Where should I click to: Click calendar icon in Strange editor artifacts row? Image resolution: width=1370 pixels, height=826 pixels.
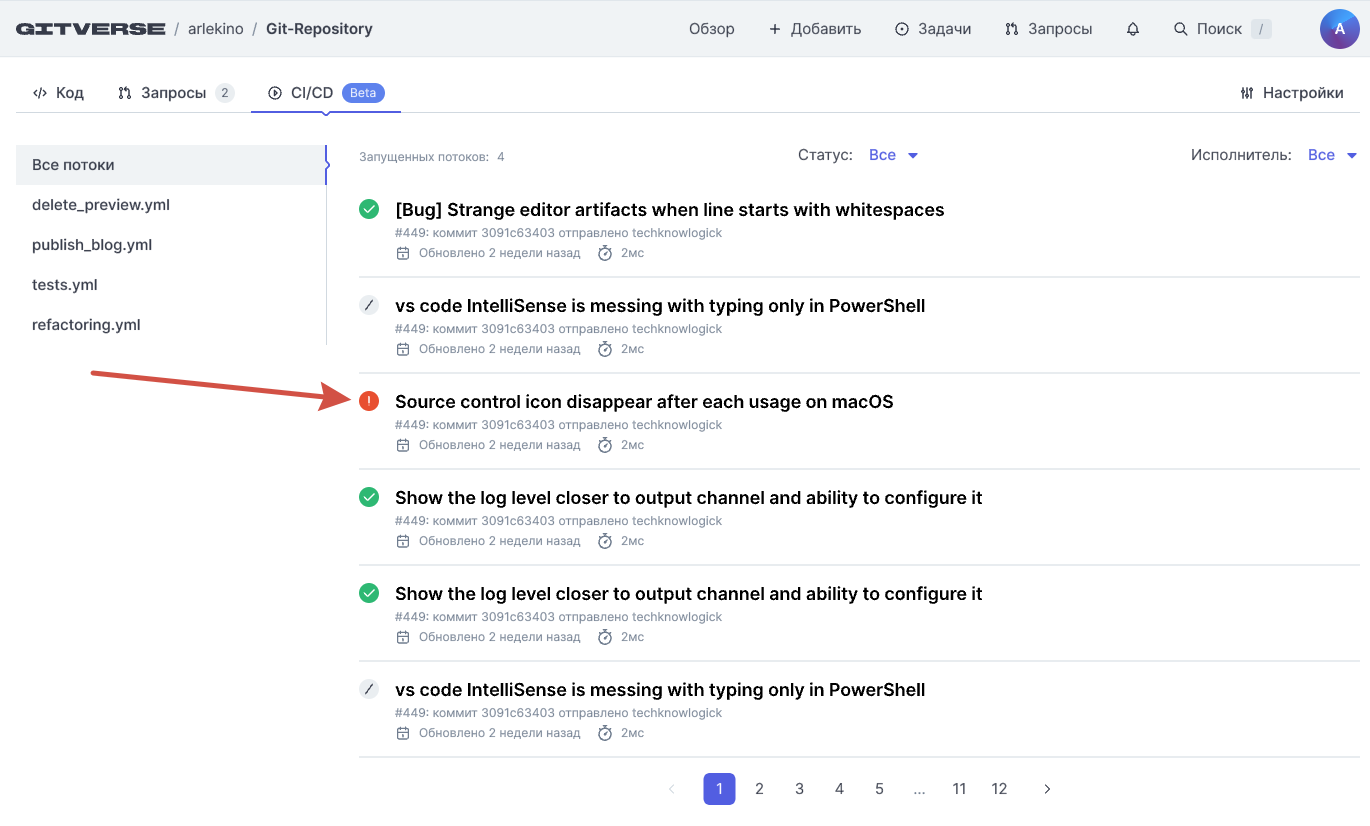[x=403, y=253]
